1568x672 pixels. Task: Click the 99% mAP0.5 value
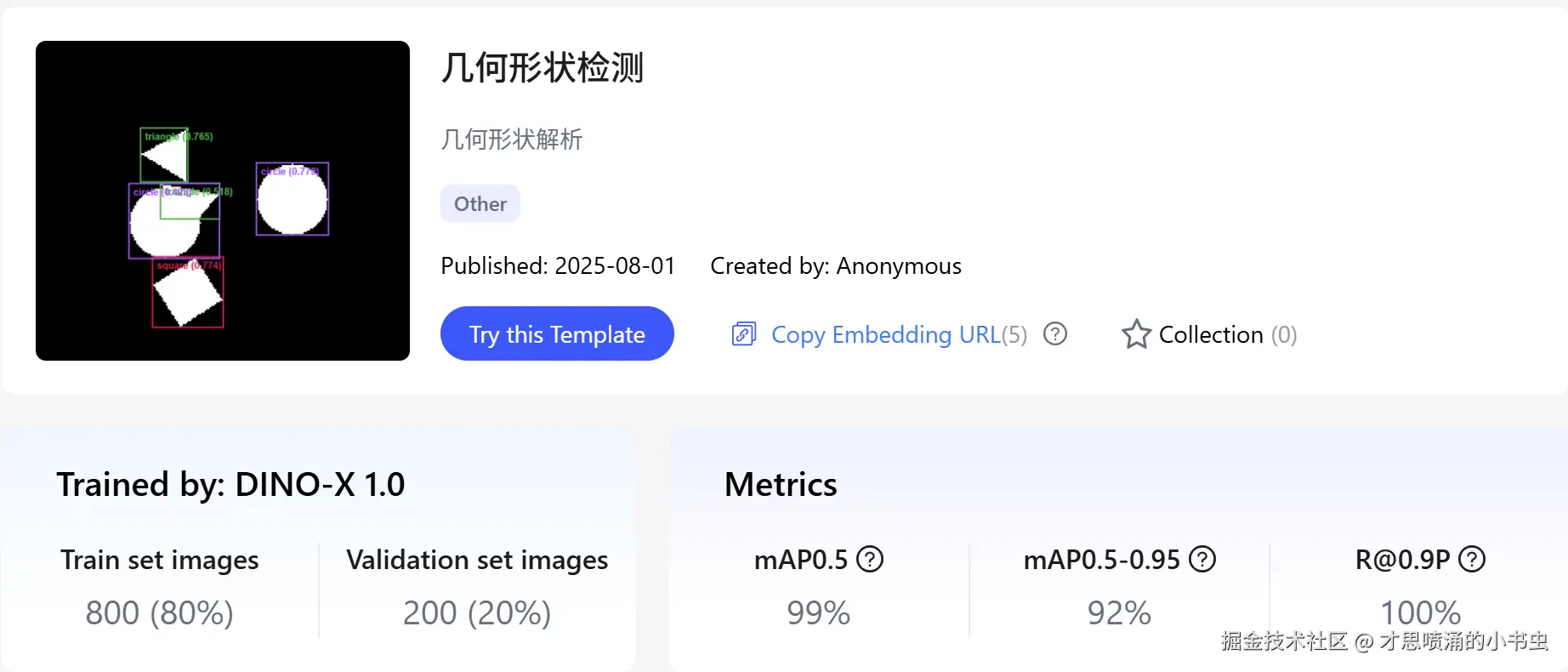[x=819, y=612]
